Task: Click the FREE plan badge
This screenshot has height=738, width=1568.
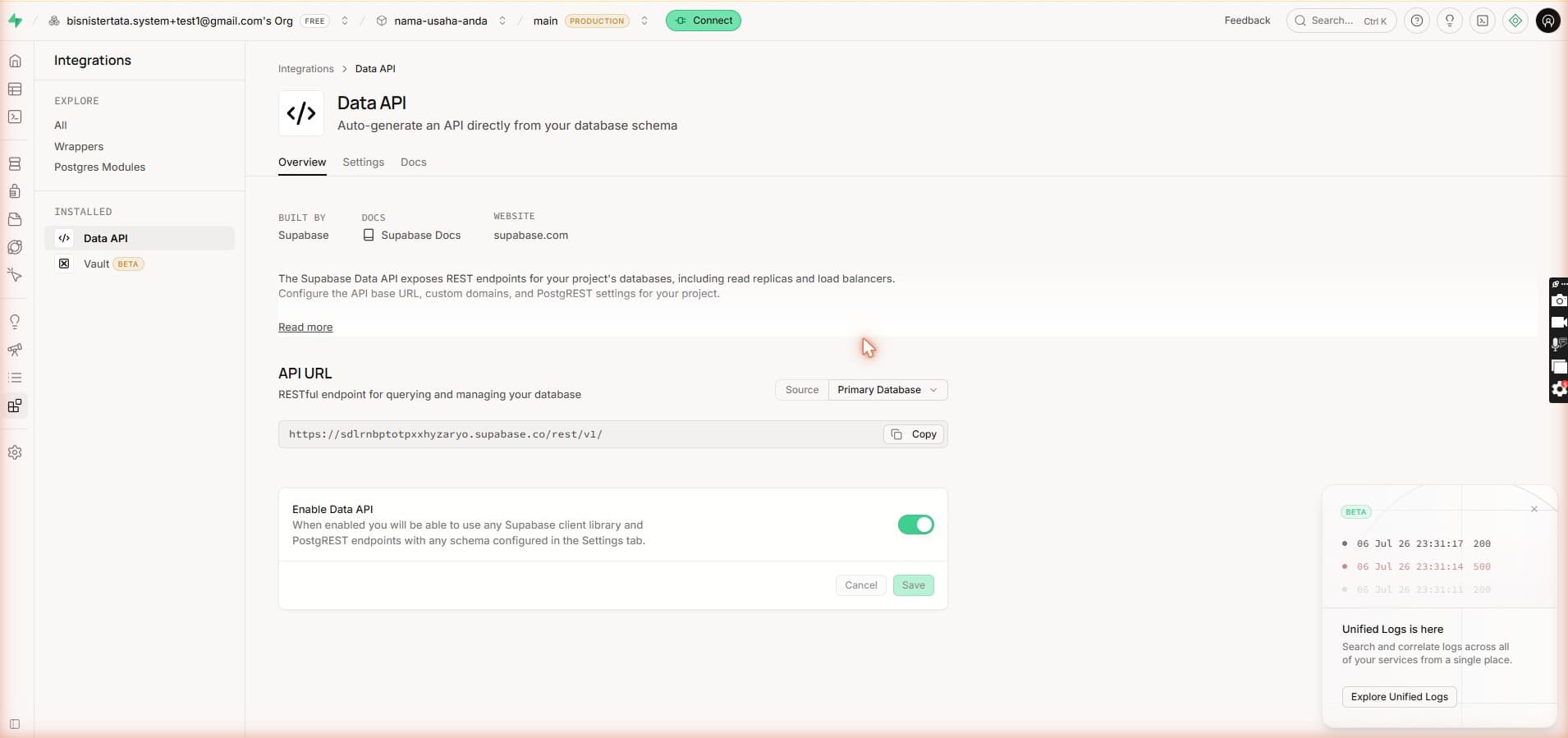Action: 314,21
